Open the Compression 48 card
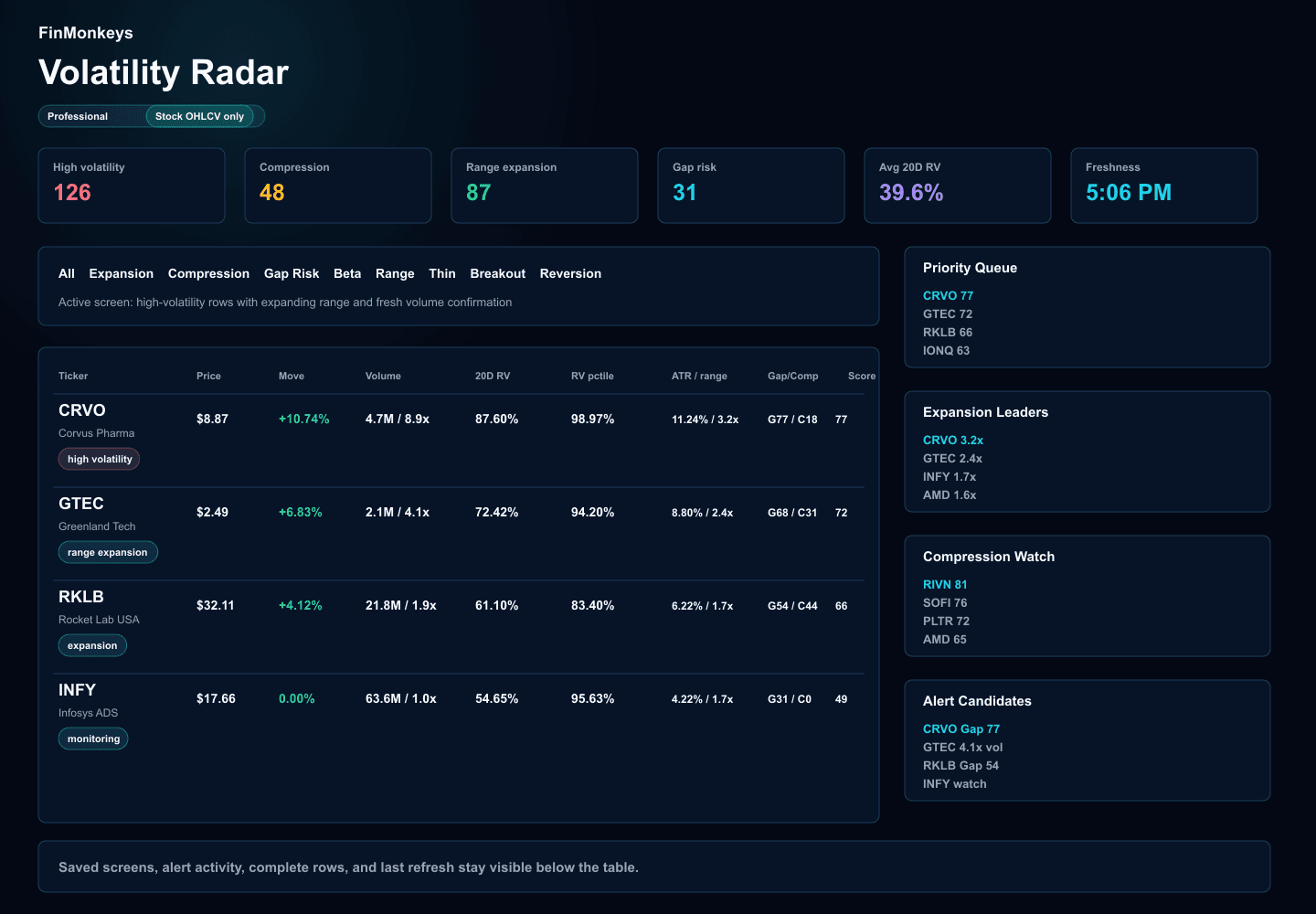 (x=338, y=186)
